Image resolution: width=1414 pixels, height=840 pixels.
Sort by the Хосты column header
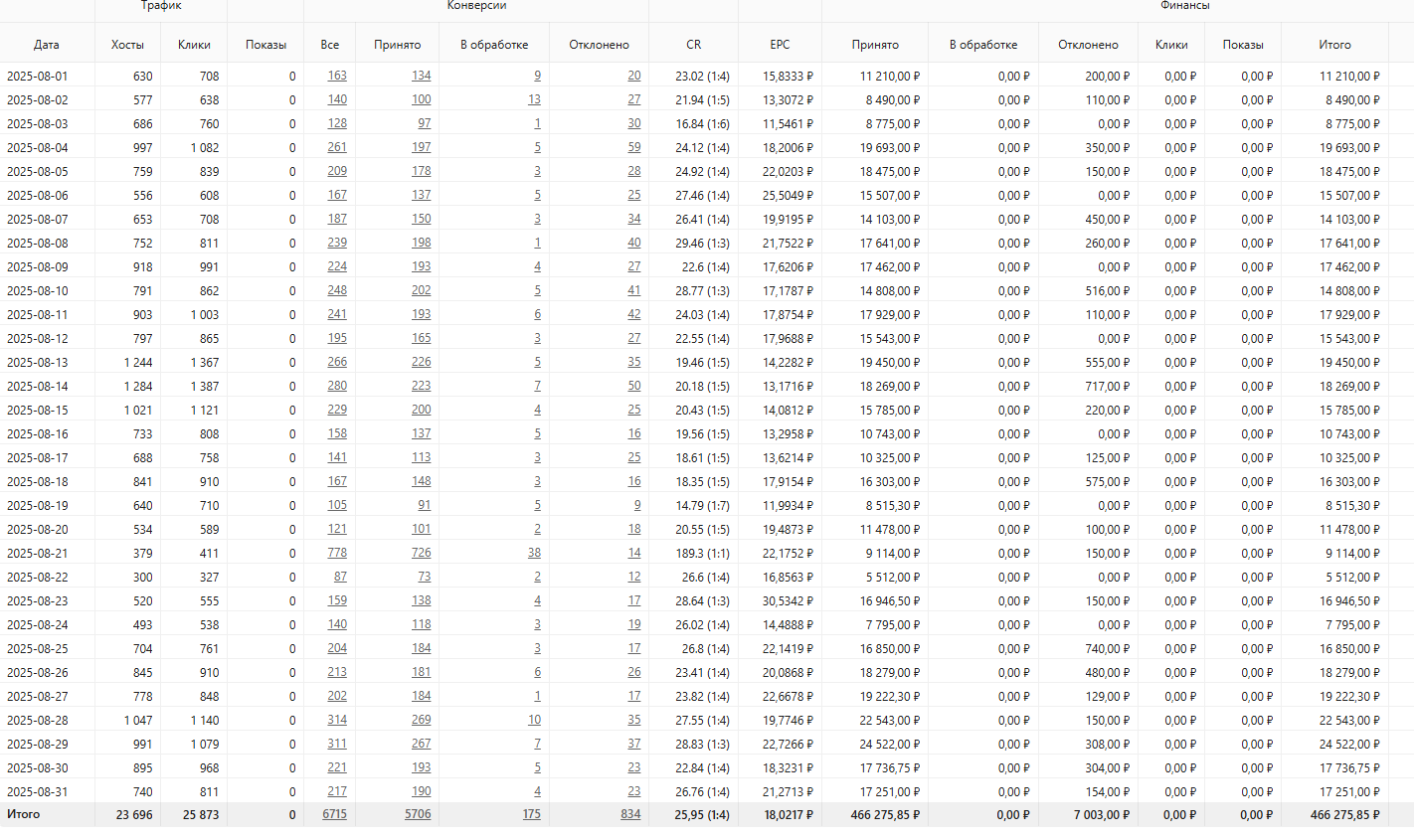click(x=127, y=45)
